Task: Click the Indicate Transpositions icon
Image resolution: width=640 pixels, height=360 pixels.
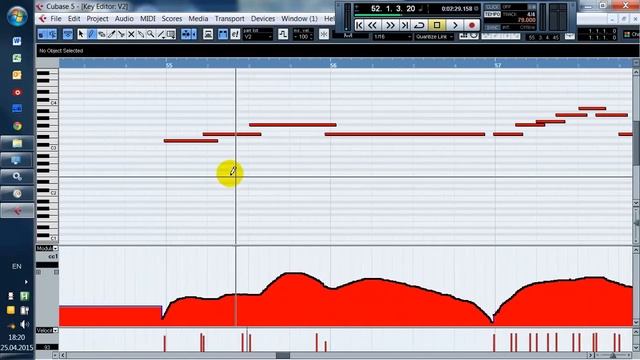Action: 283,34
